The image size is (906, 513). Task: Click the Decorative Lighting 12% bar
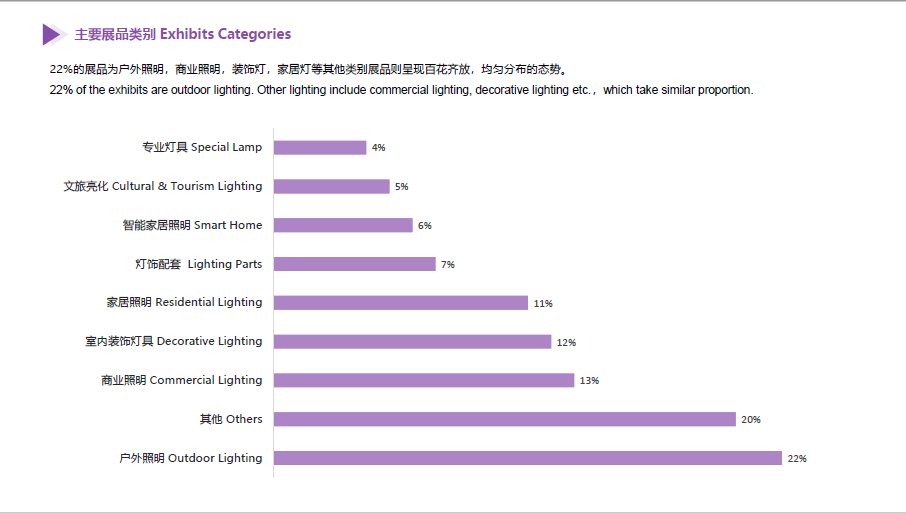412,341
